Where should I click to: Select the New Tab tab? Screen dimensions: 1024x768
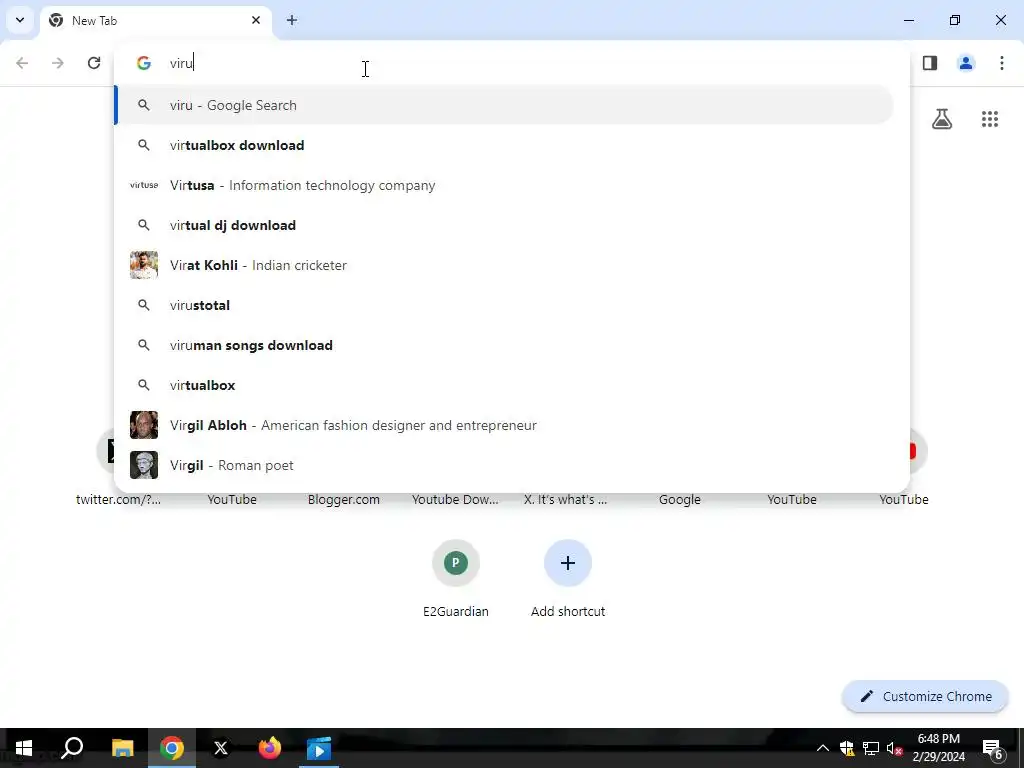(157, 20)
